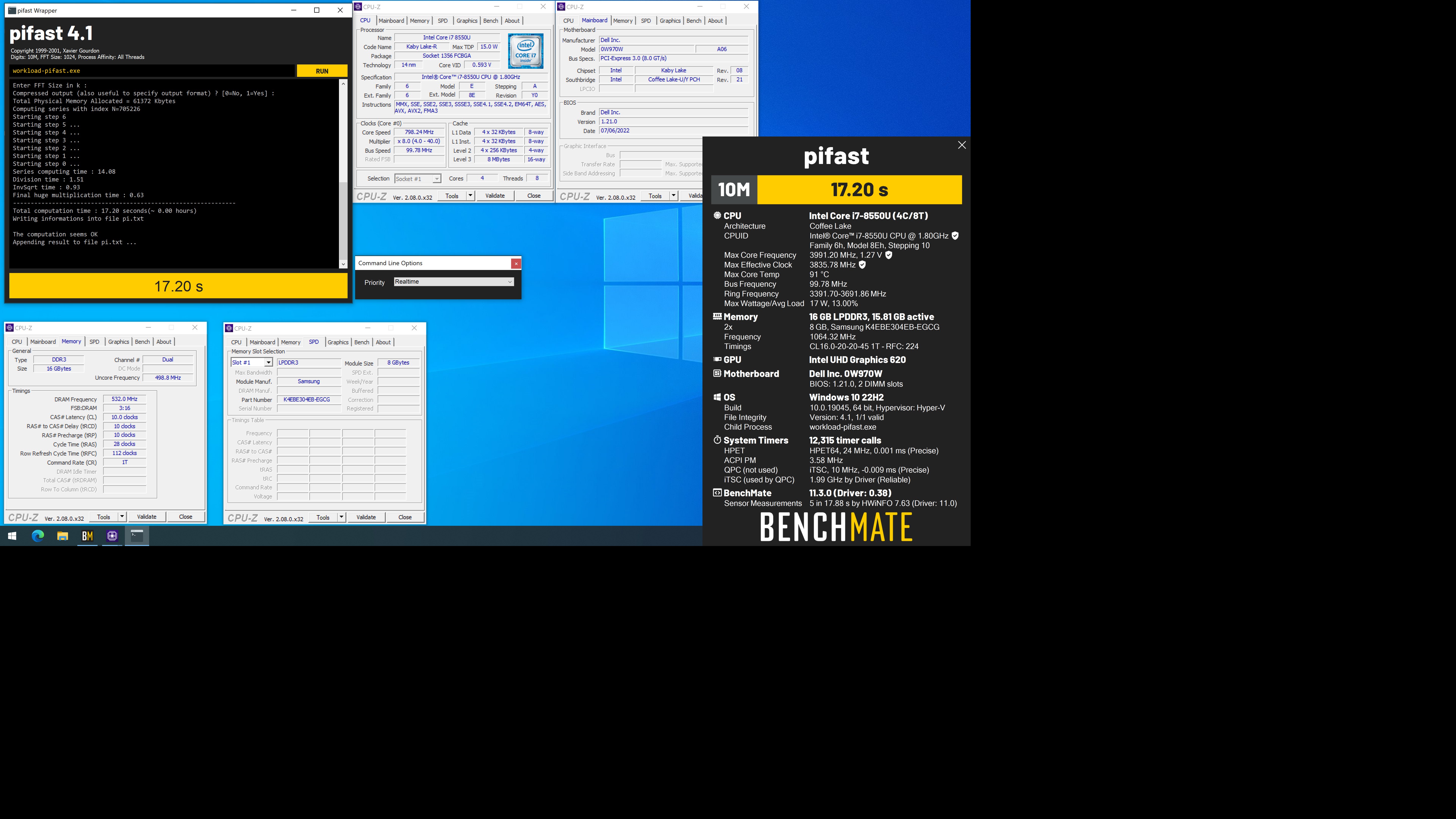Click the CPU-Z SPD window title icon

coord(229,328)
